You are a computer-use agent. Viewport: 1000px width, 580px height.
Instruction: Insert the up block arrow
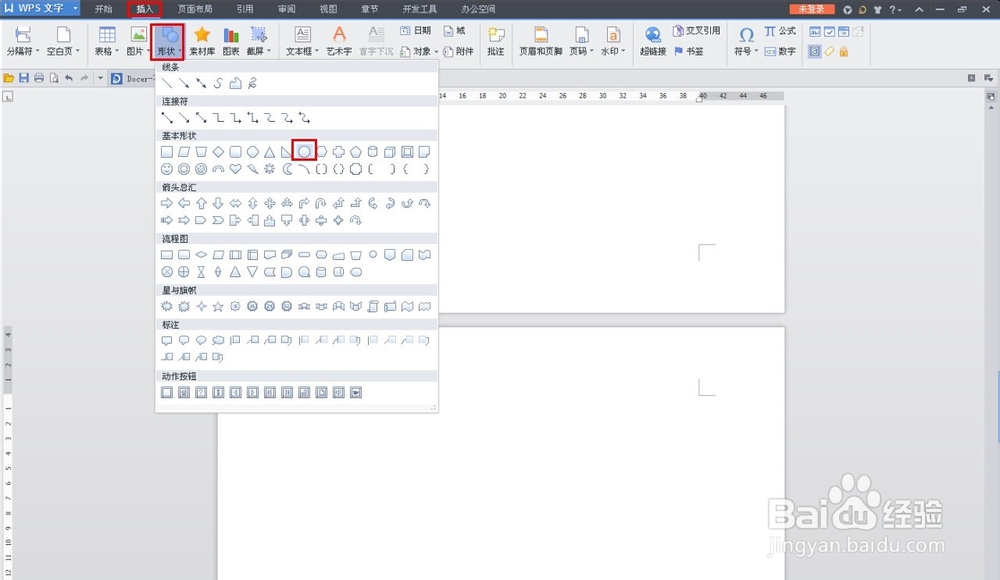click(x=201, y=203)
